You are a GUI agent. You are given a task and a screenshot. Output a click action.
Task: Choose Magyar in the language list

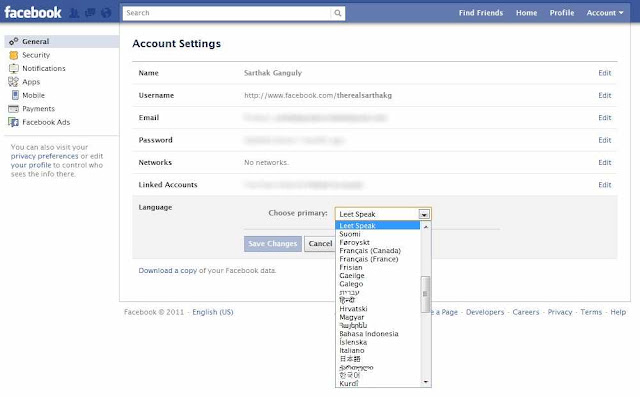(378, 317)
